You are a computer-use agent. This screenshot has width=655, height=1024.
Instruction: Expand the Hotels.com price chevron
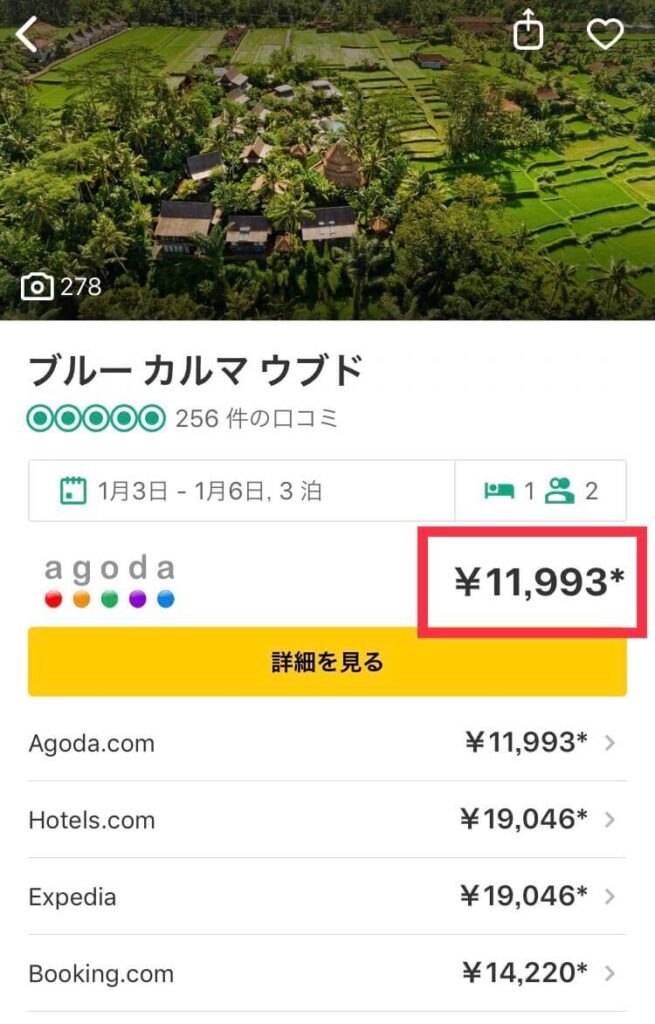(x=610, y=820)
